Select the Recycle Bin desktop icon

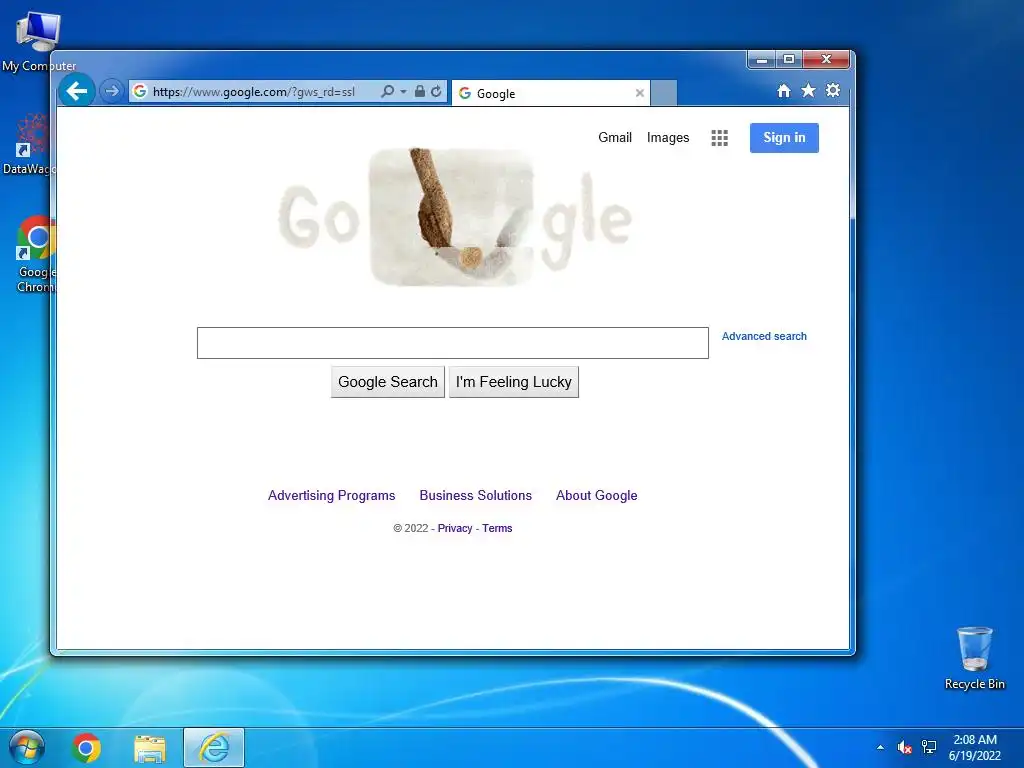(x=974, y=658)
